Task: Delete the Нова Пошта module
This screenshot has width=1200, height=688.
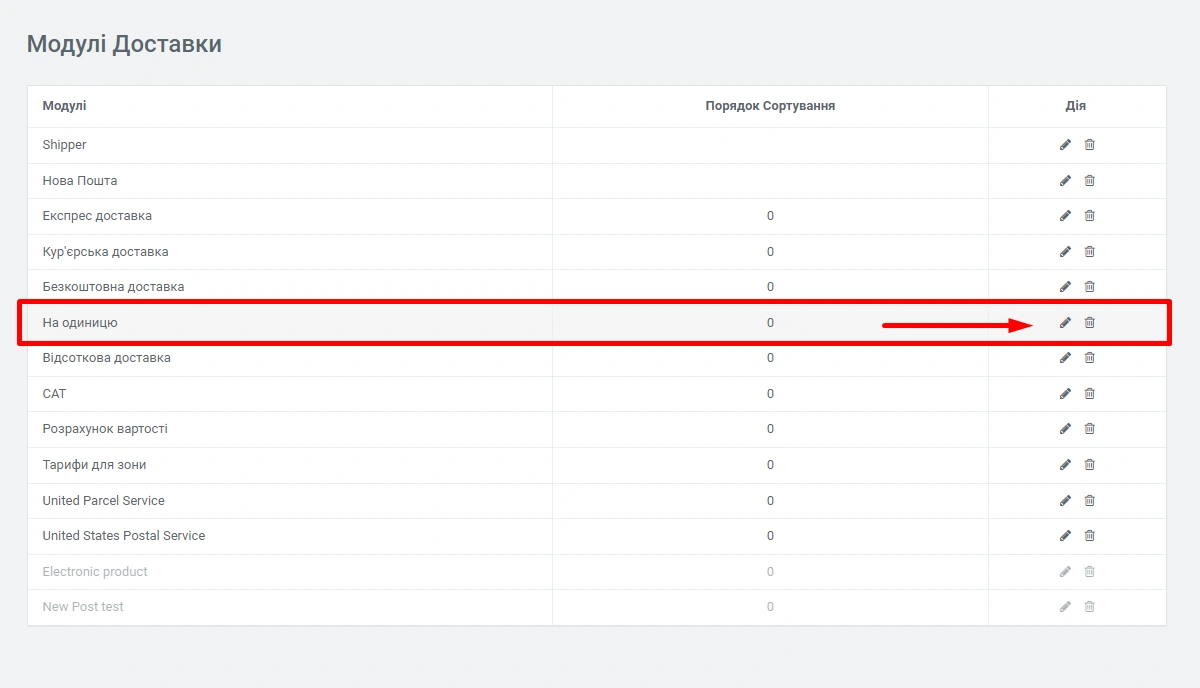Action: tap(1090, 181)
